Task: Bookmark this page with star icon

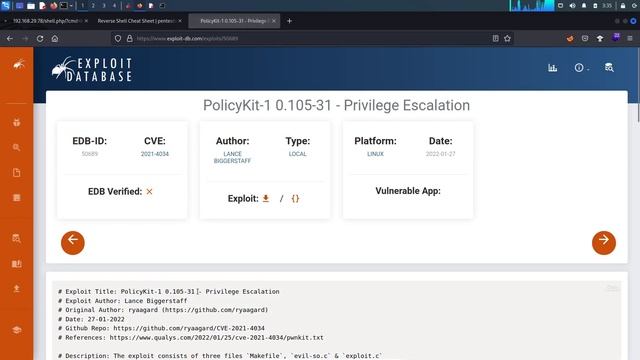Action: point(507,38)
